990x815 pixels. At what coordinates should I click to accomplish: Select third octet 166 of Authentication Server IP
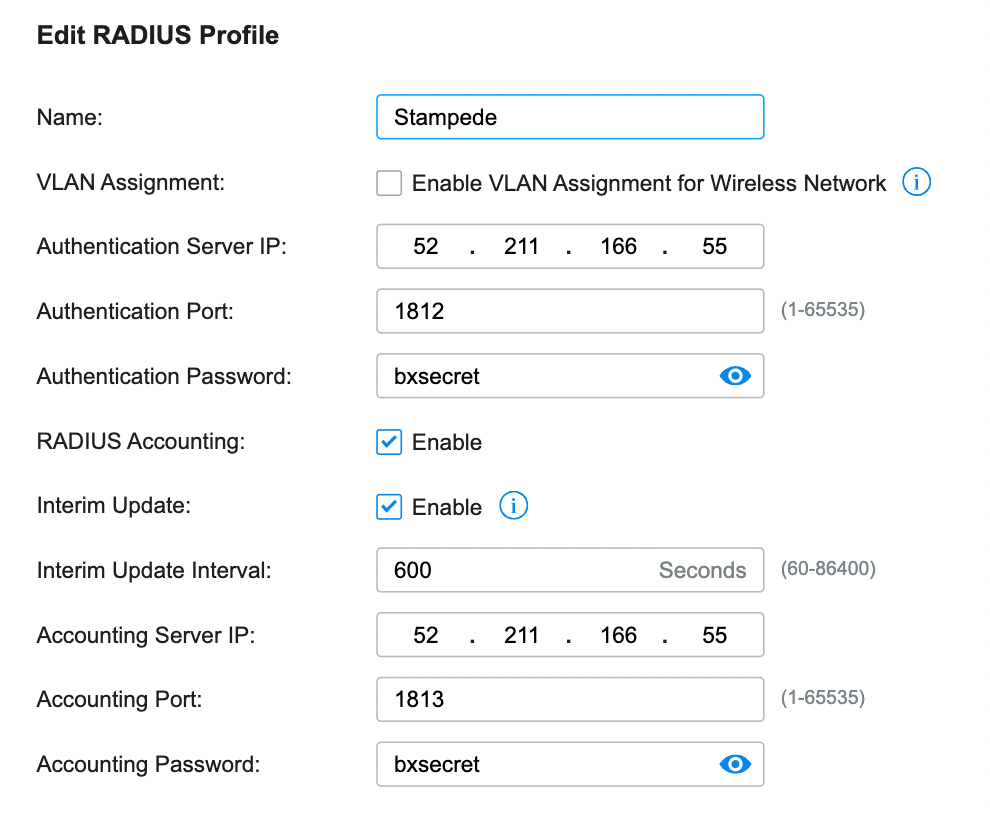[618, 246]
